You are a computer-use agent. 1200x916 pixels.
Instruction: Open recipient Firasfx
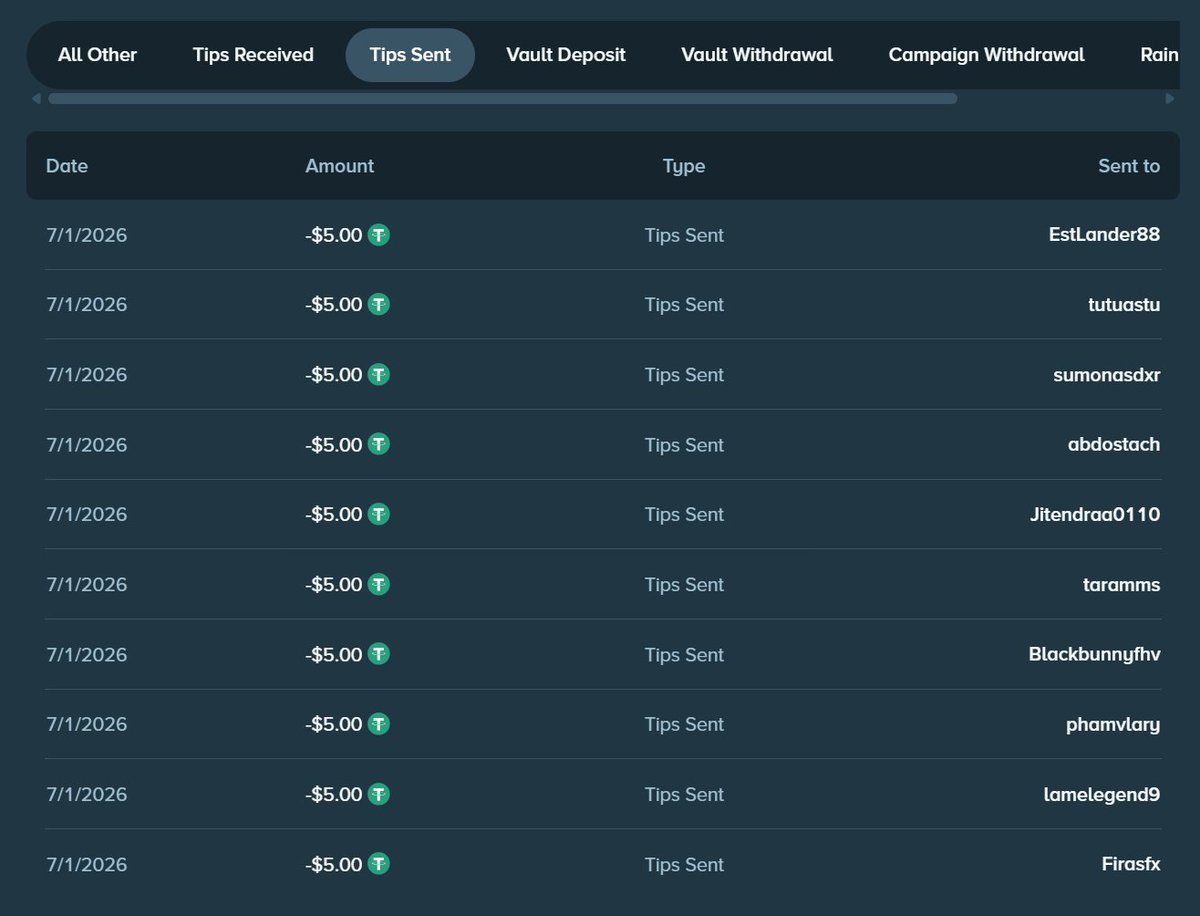1131,864
